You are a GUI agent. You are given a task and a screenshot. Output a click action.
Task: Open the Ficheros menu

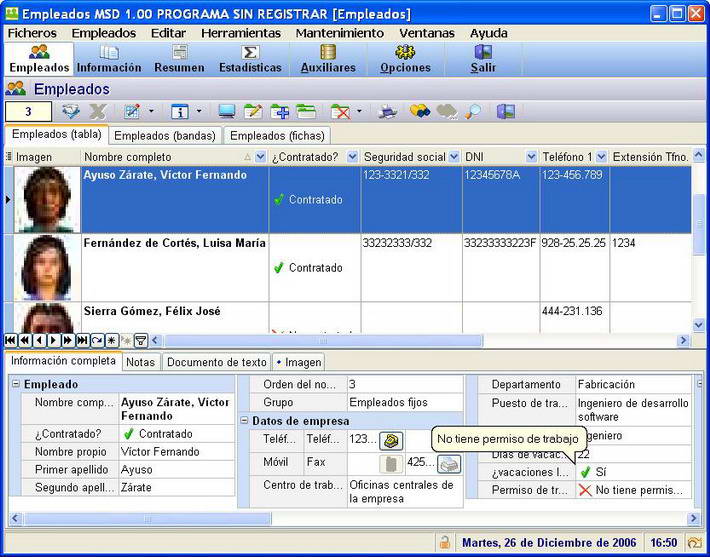32,33
